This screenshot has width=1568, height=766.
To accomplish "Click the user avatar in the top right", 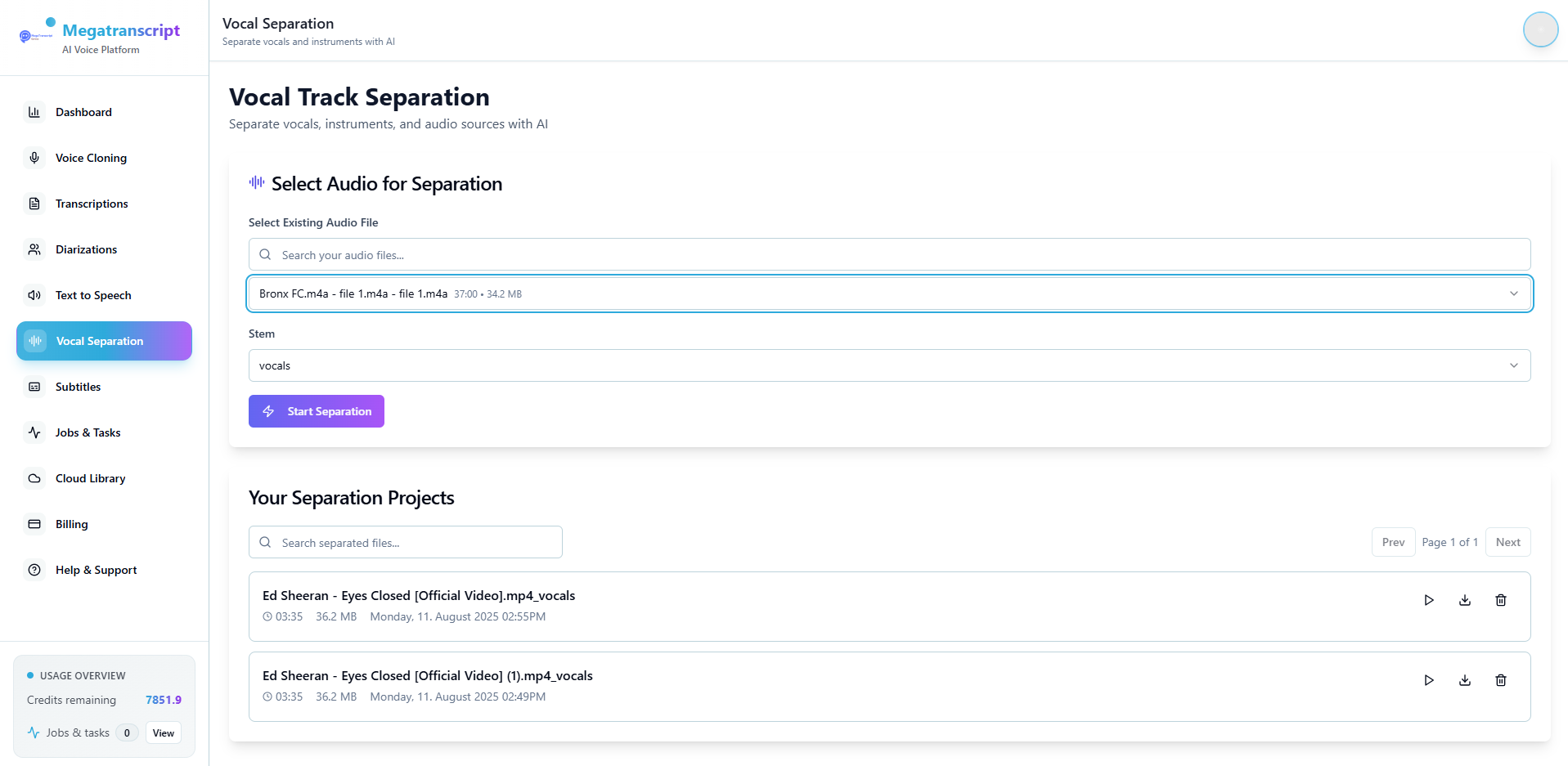I will (1540, 29).
